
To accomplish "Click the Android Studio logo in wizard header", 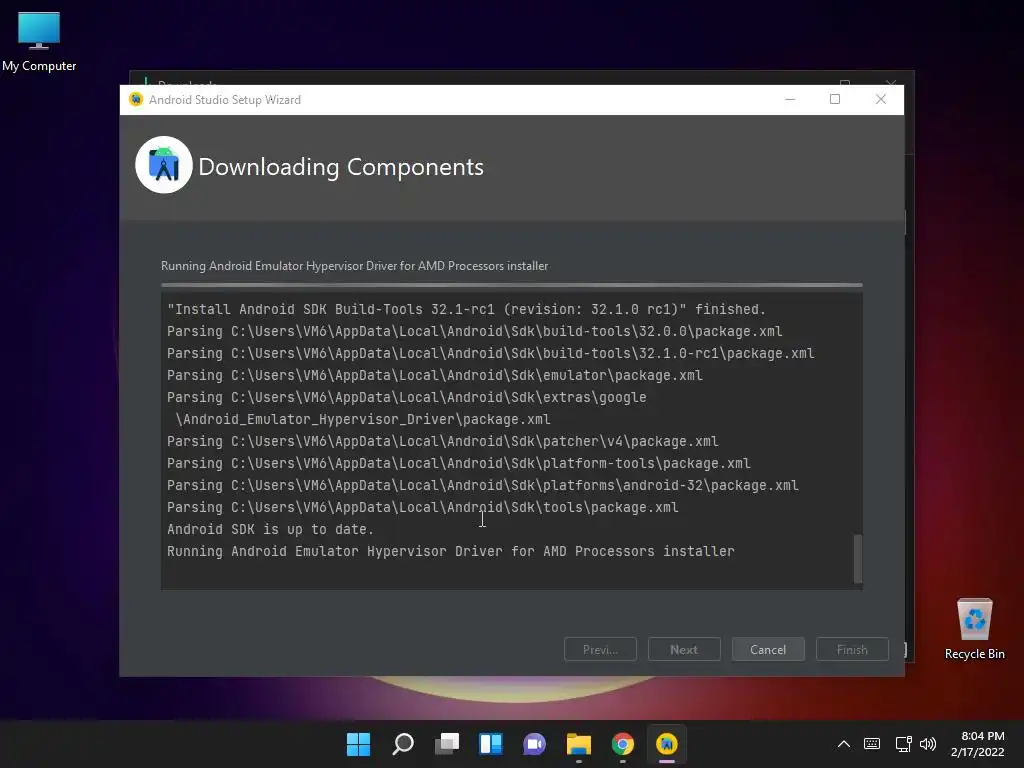I will (x=164, y=165).
